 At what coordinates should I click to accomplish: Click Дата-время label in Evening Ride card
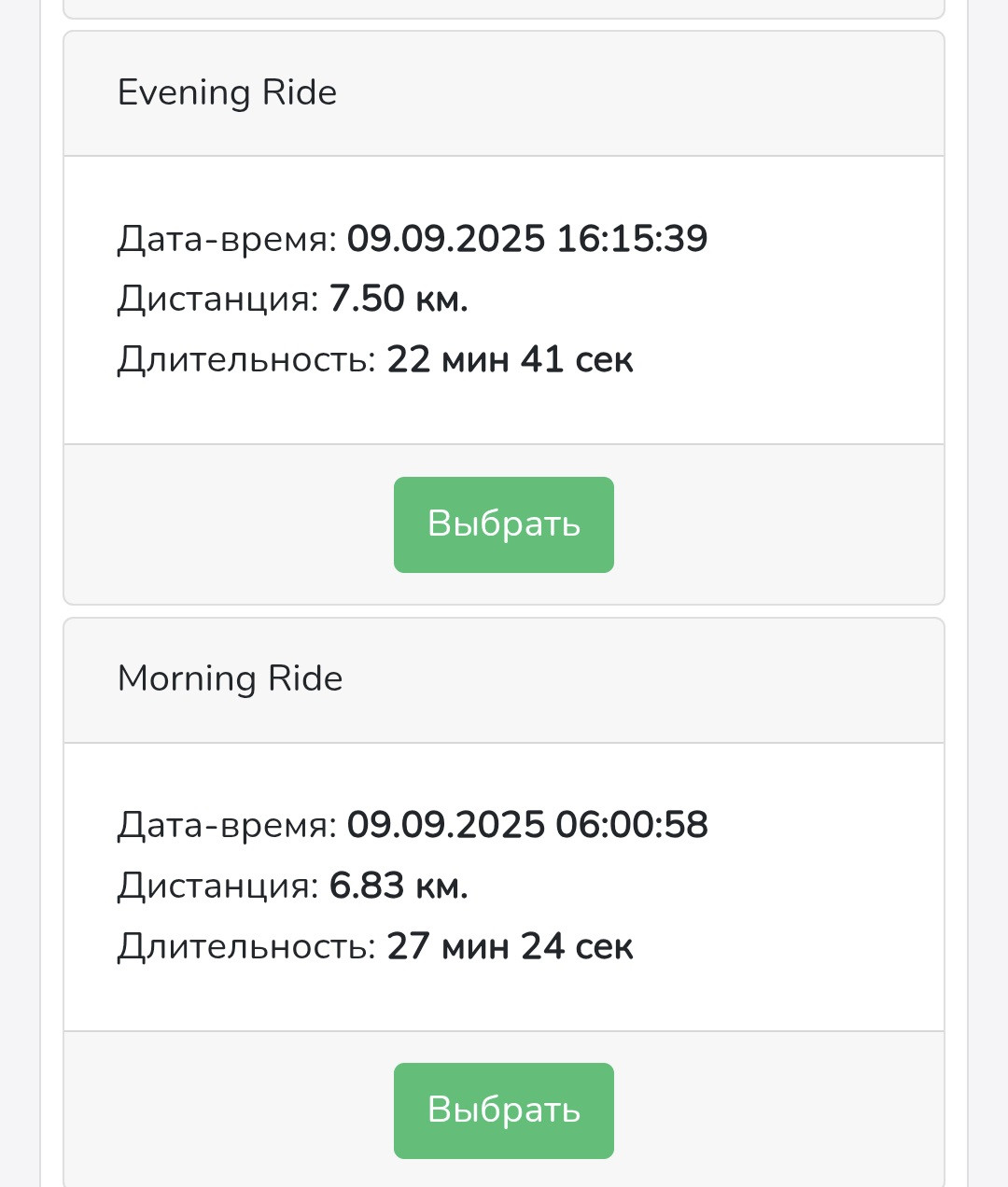pos(227,240)
